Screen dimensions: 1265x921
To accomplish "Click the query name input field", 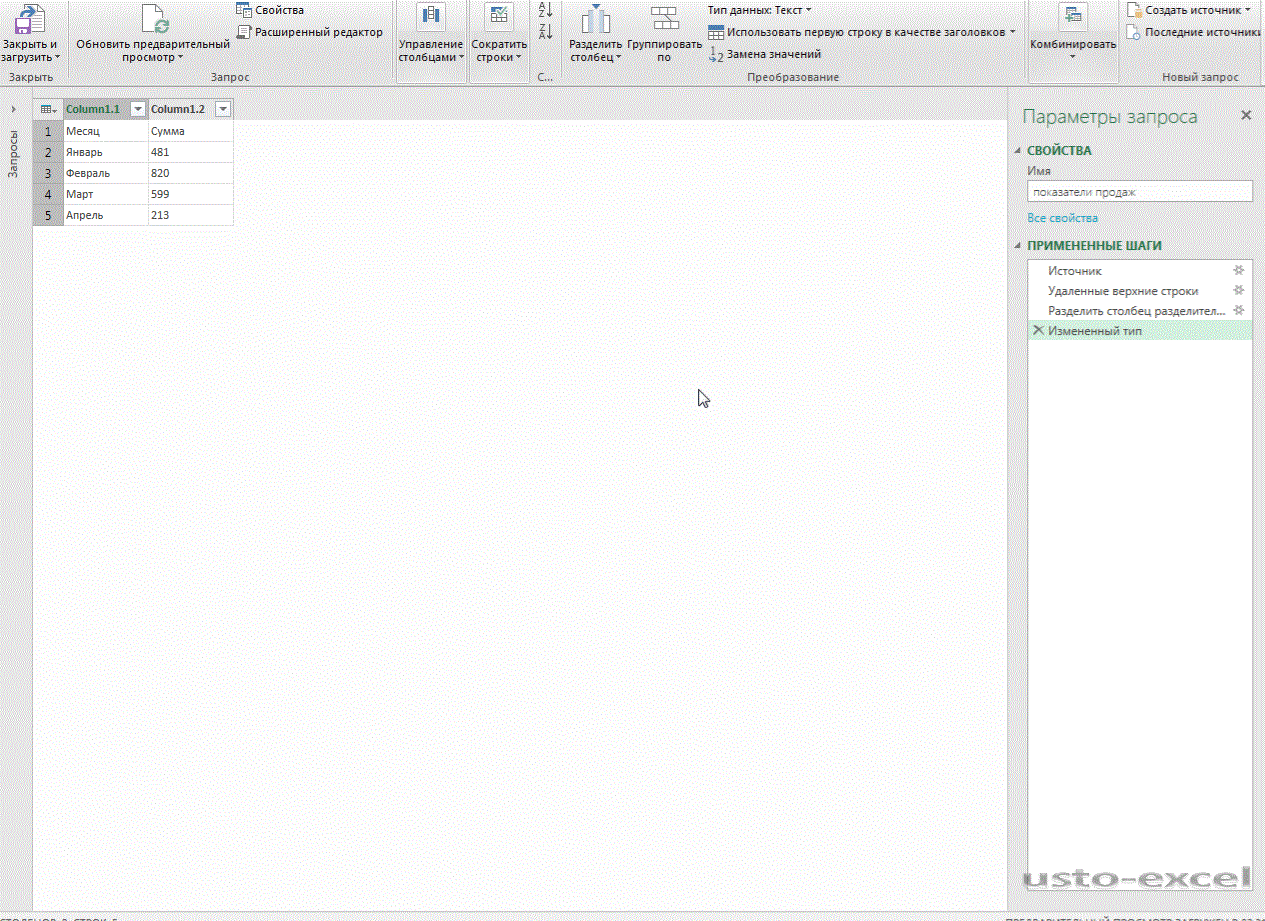I will click(1140, 191).
